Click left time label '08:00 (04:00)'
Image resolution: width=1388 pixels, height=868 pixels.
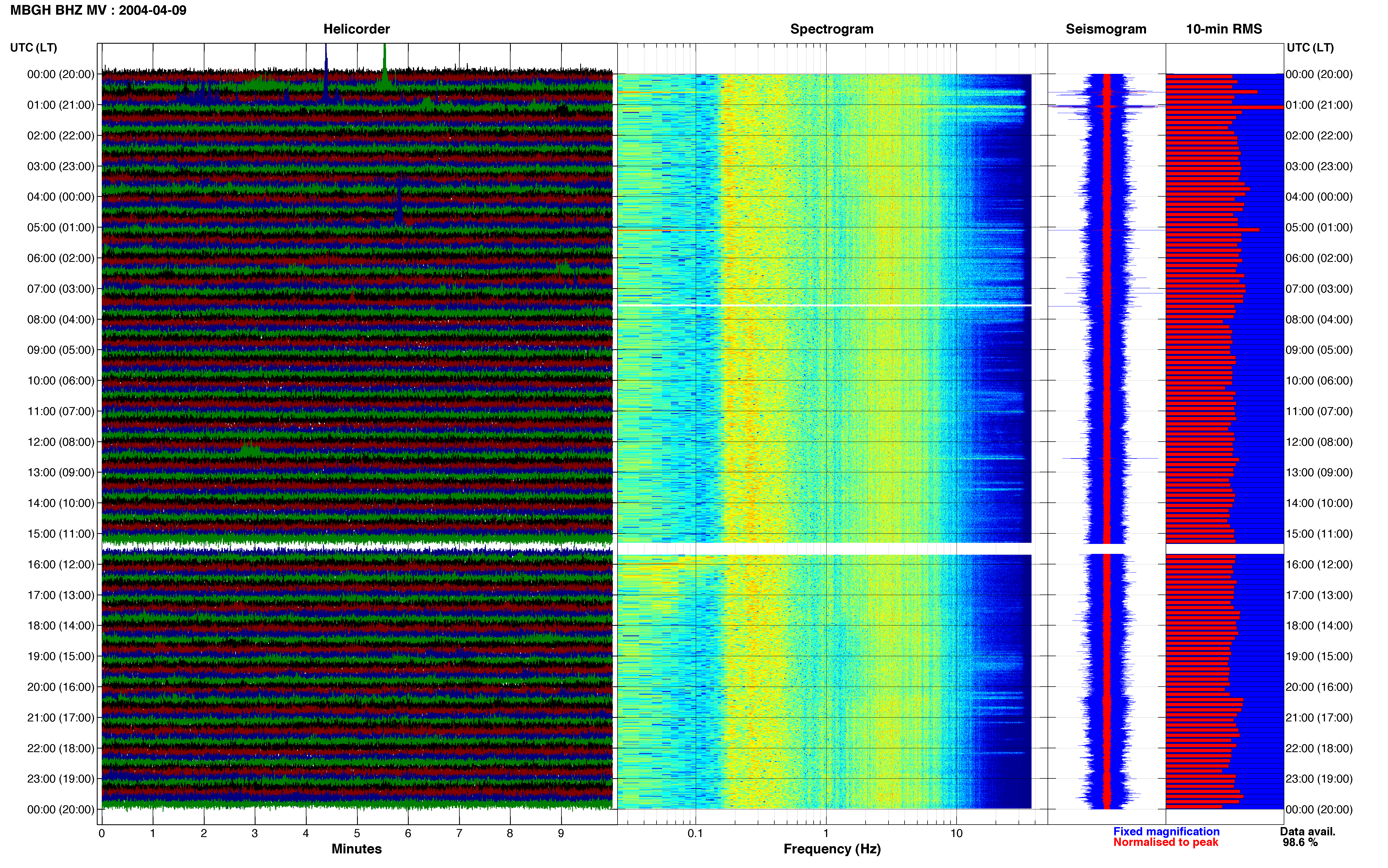(x=61, y=319)
